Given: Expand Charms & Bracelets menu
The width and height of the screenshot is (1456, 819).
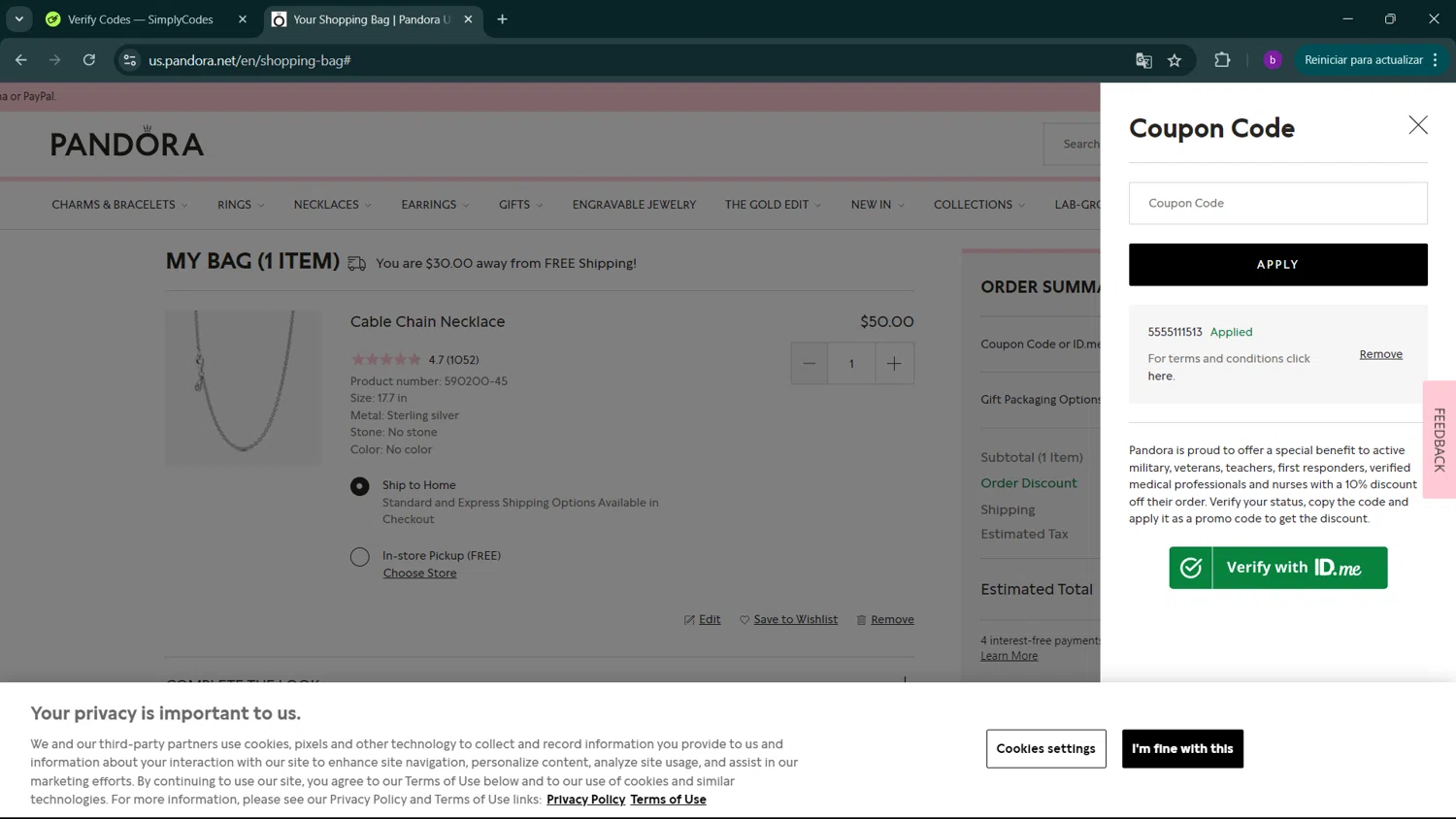Looking at the screenshot, I should tap(119, 205).
